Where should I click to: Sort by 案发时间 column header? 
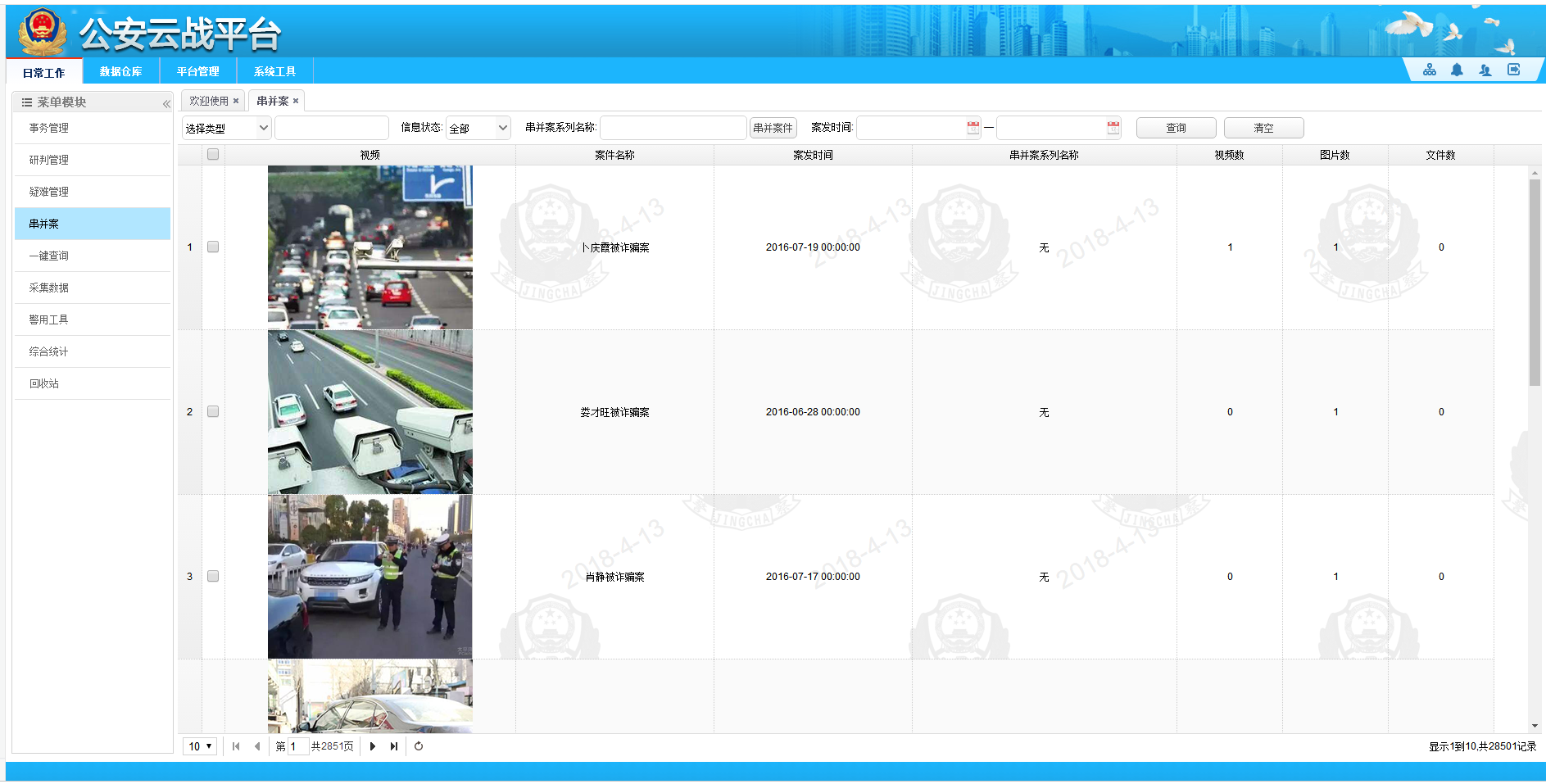tap(813, 155)
